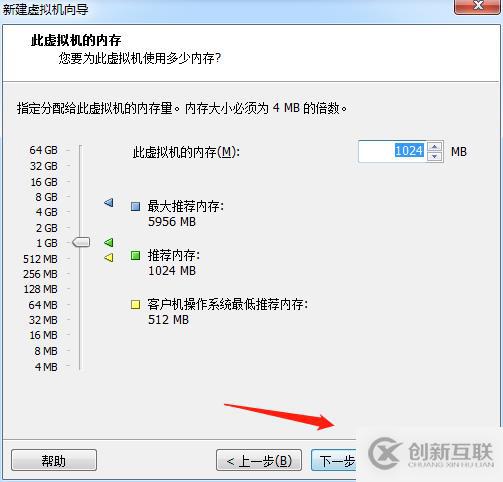Viewport: 503px width, 482px height.
Task: Click the blue maximum recommended memory arrow marker
Action: (109, 202)
